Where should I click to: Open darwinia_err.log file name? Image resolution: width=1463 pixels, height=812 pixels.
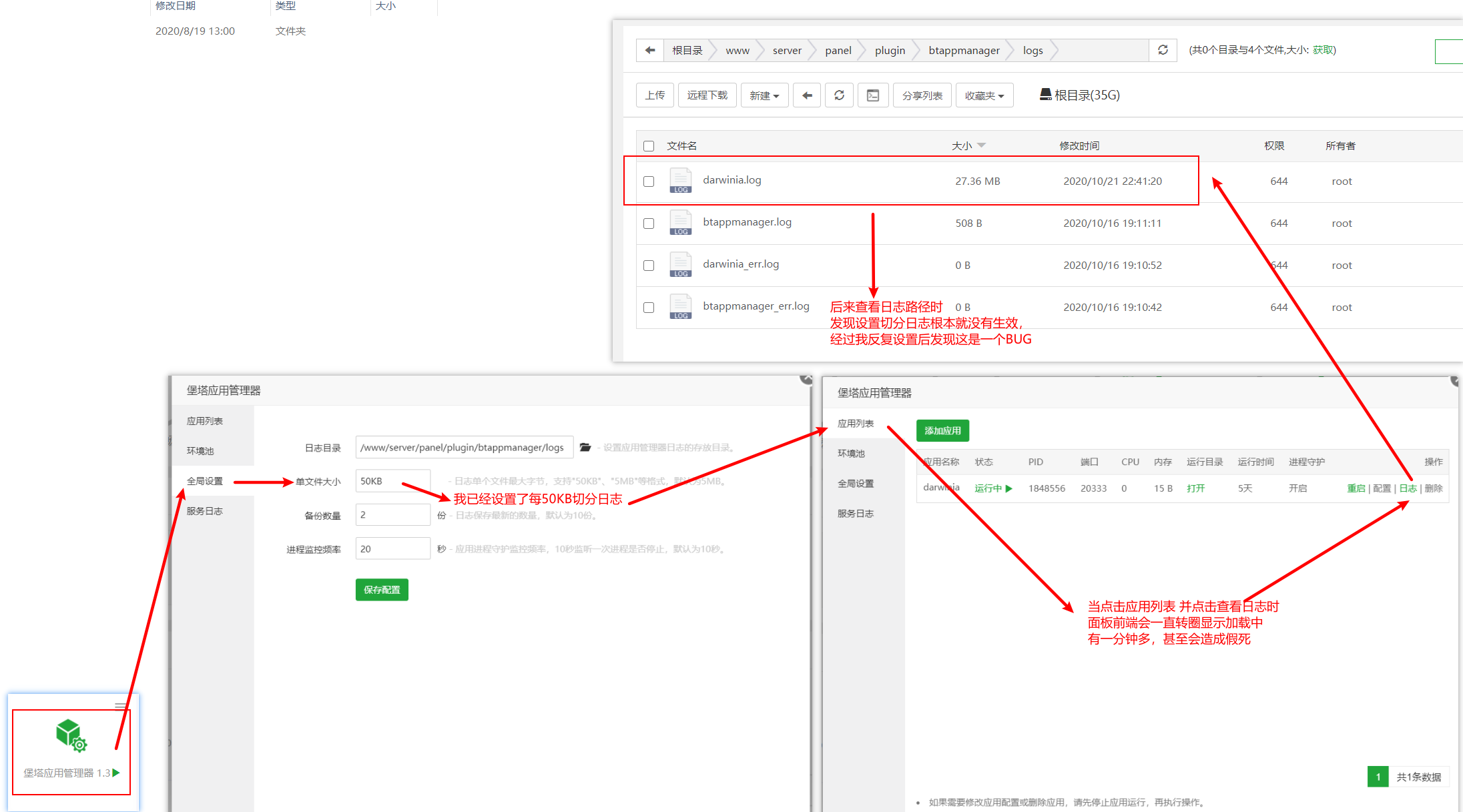(x=741, y=264)
